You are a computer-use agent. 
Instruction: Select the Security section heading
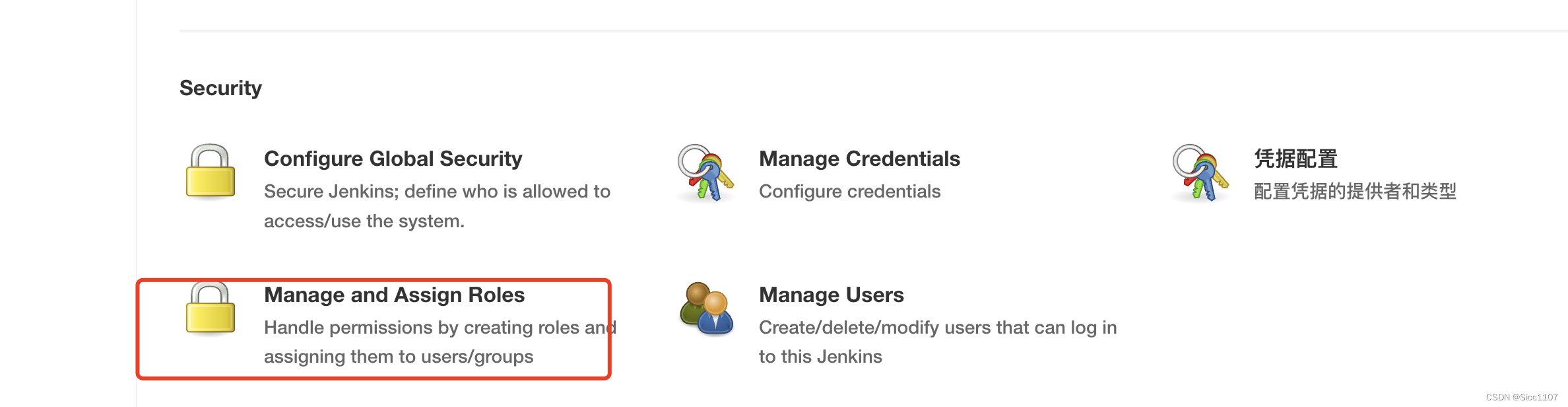click(x=220, y=88)
